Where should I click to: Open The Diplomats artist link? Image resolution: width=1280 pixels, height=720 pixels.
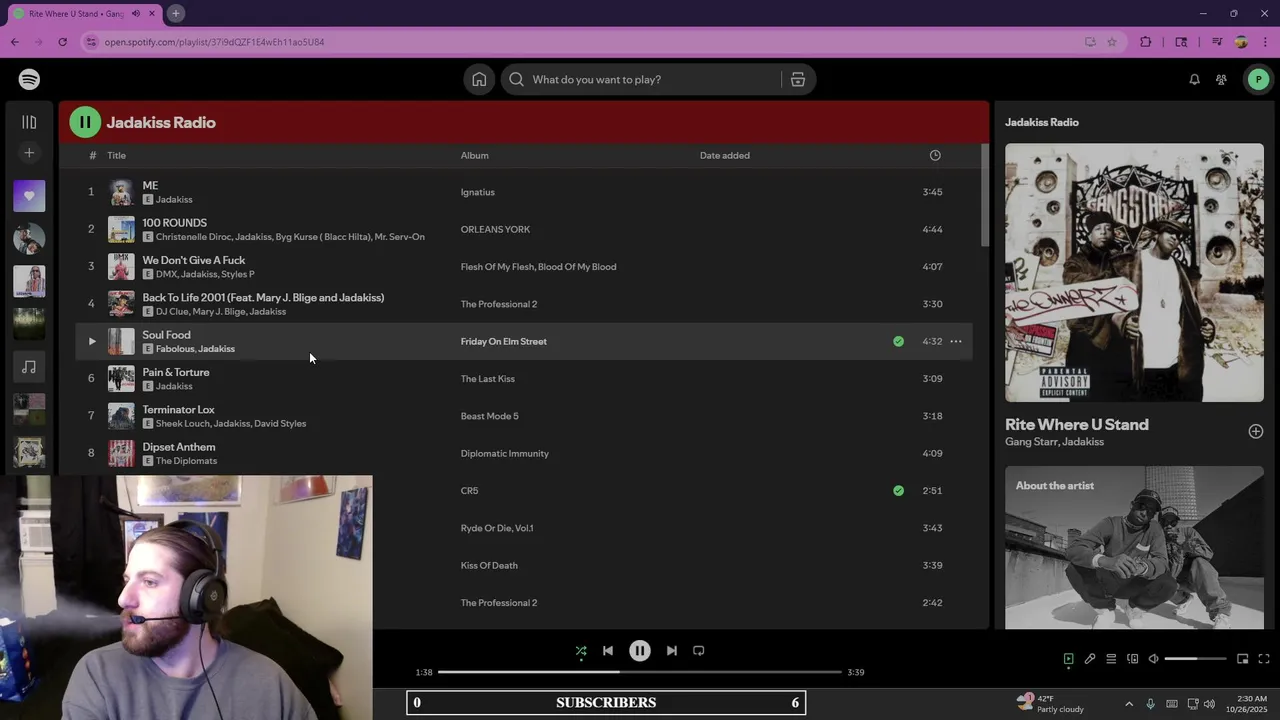tap(186, 461)
